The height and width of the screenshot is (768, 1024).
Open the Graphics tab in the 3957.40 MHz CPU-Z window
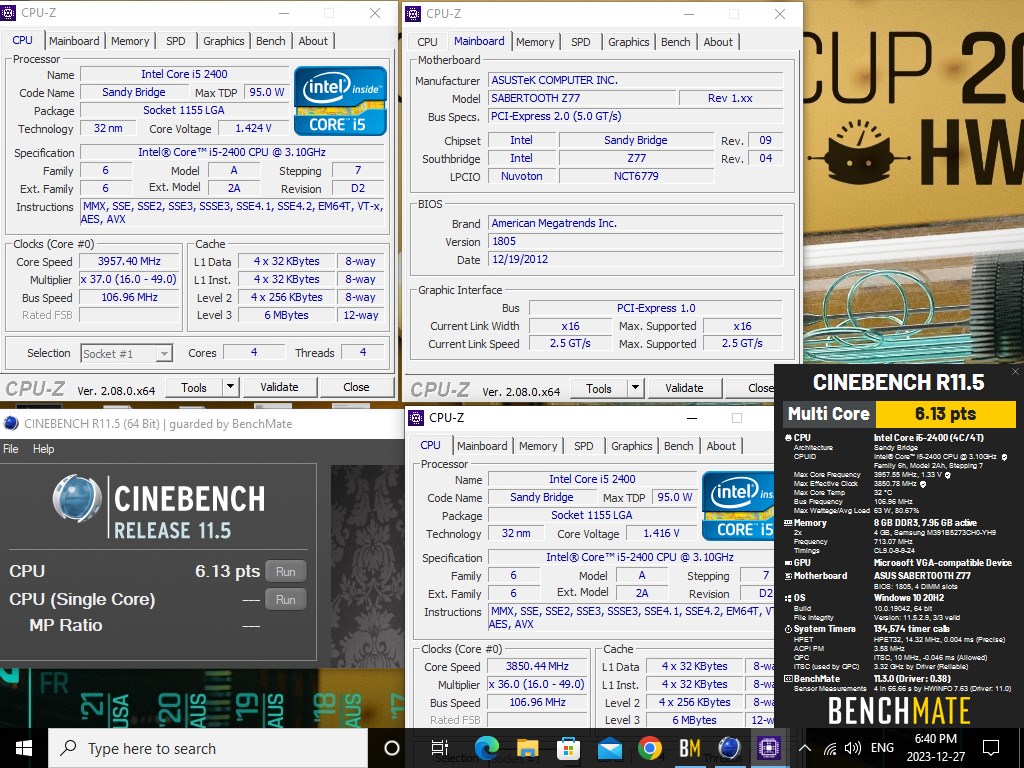(x=223, y=40)
